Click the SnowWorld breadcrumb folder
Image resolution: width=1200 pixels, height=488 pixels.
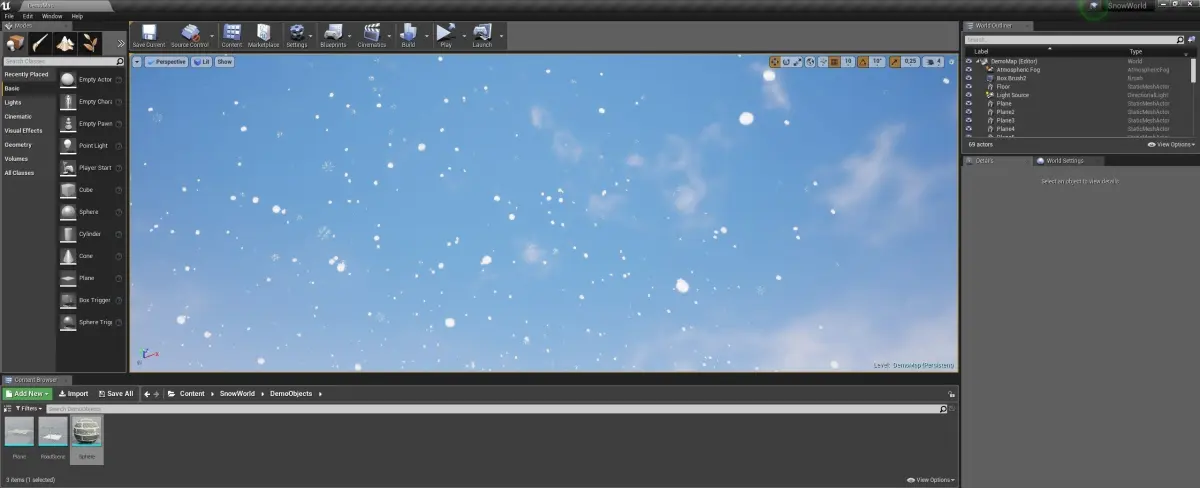[x=239, y=394]
